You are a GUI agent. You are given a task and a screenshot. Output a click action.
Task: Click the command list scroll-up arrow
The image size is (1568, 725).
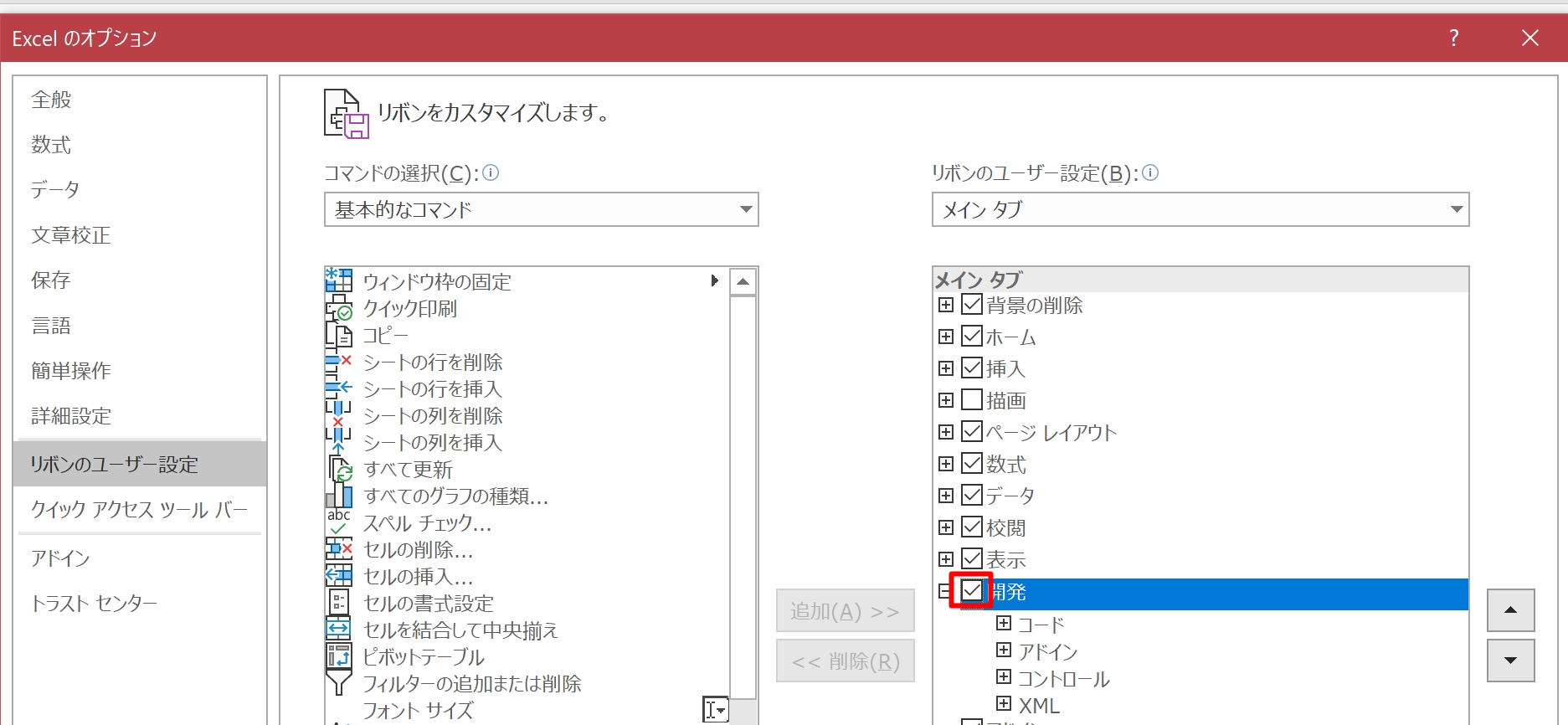[x=743, y=282]
